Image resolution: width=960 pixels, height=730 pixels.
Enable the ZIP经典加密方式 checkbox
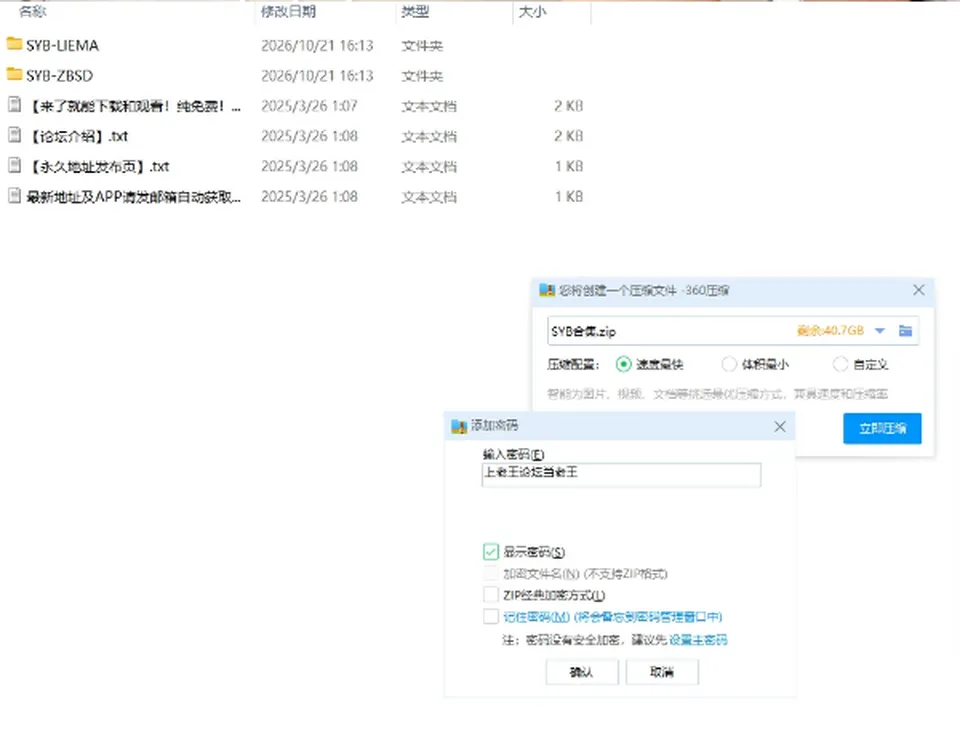[x=490, y=595]
